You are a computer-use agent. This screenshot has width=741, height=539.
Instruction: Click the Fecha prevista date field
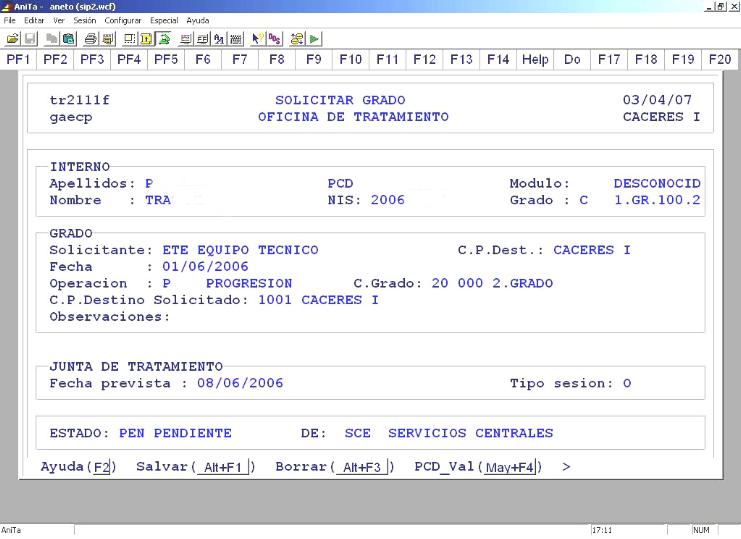[x=239, y=383]
